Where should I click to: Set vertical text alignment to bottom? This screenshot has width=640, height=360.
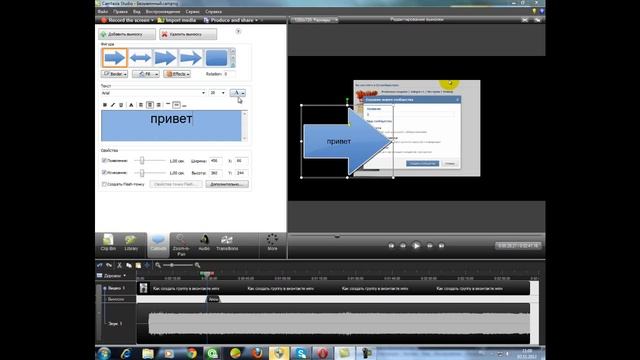pos(184,105)
